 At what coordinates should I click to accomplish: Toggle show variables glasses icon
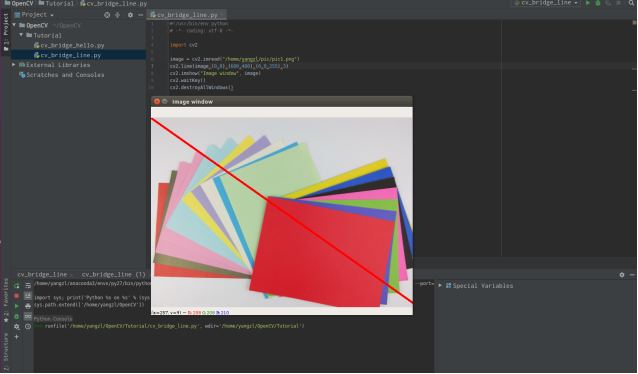(x=28, y=316)
